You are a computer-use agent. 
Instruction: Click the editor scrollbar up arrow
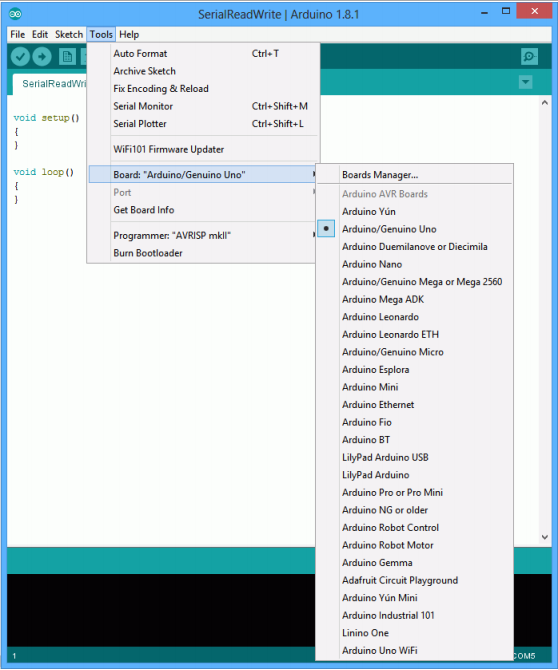544,103
